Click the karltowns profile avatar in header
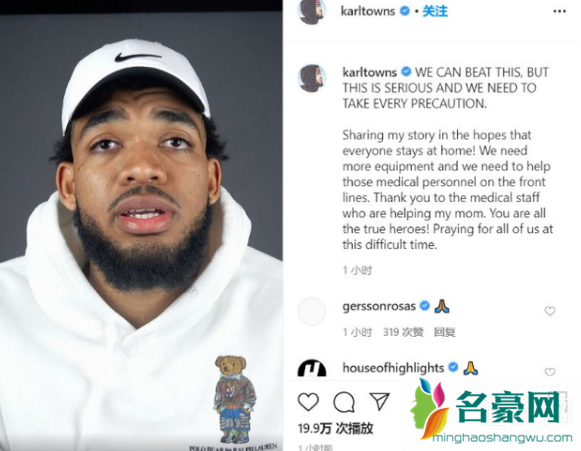 (312, 11)
